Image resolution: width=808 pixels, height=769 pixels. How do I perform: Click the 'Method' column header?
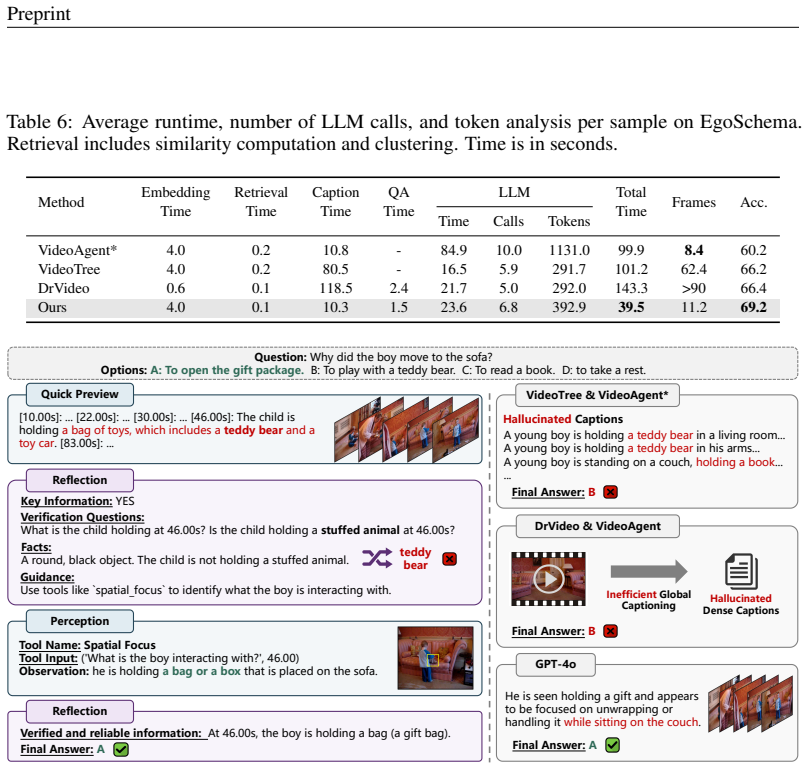pyautogui.click(x=61, y=202)
